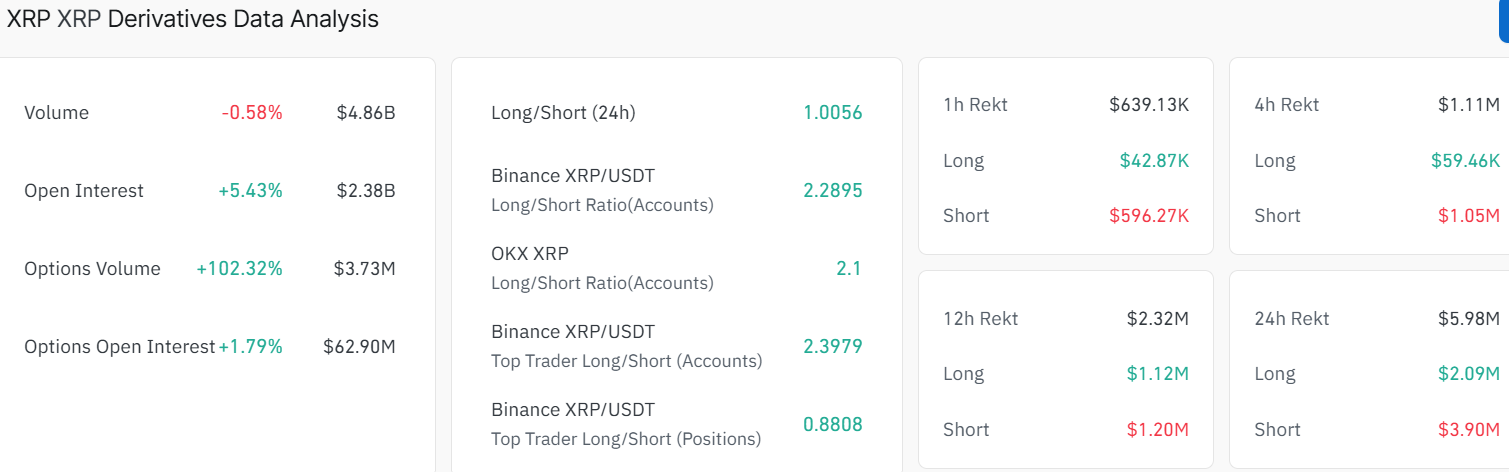Viewport: 1509px width, 472px height.
Task: Click the Long/Short 24h ratio 1.0056
Action: coord(832,113)
